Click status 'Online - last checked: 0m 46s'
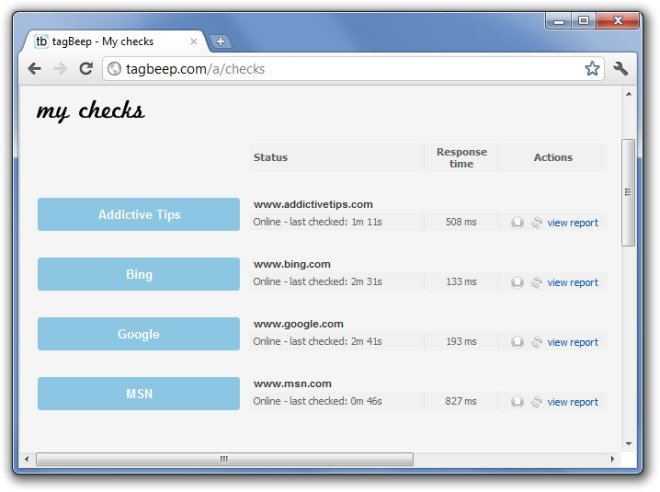The height and width of the screenshot is (492, 660). pyautogui.click(x=318, y=401)
